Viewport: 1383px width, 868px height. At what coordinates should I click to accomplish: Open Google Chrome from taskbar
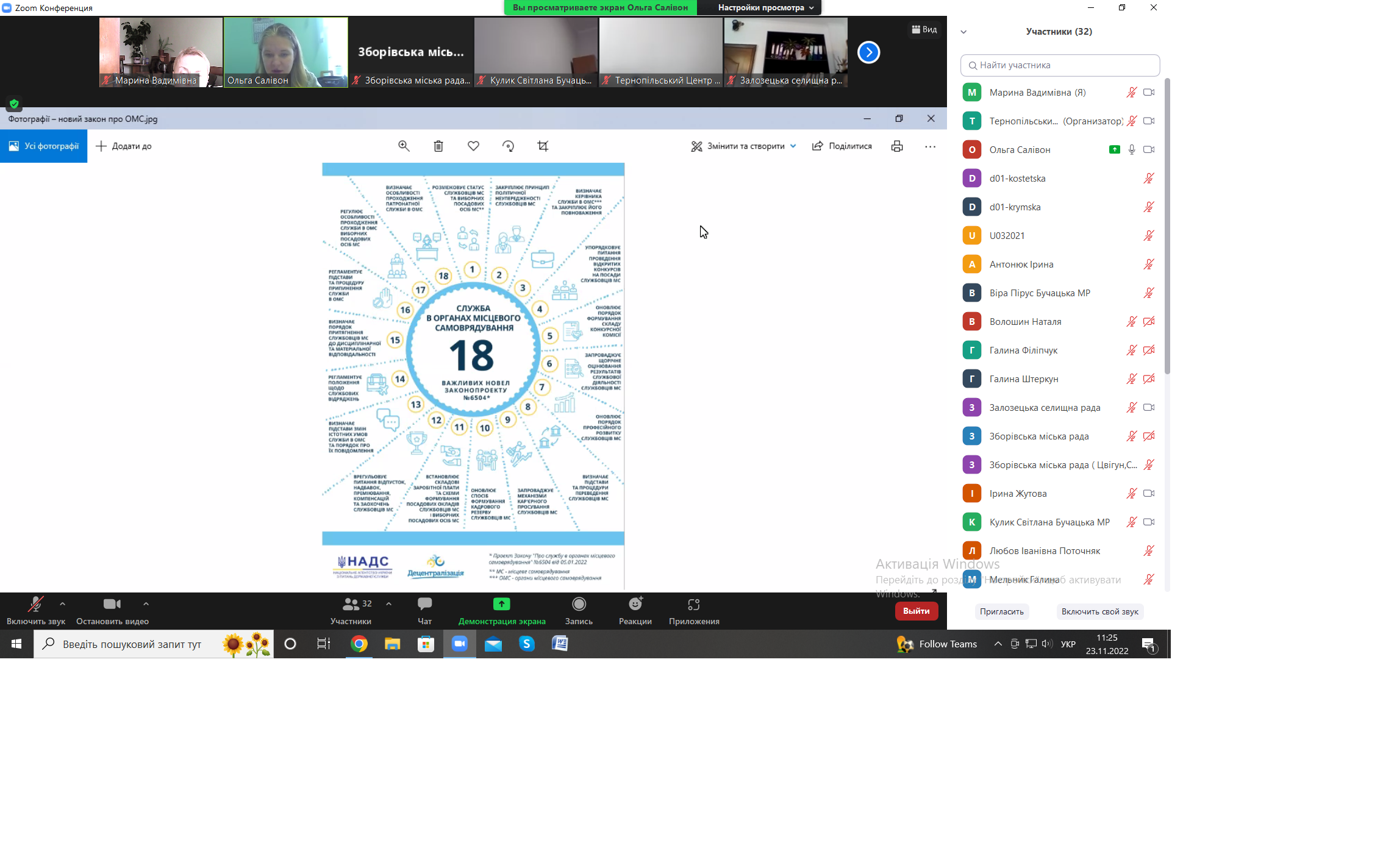coord(359,644)
